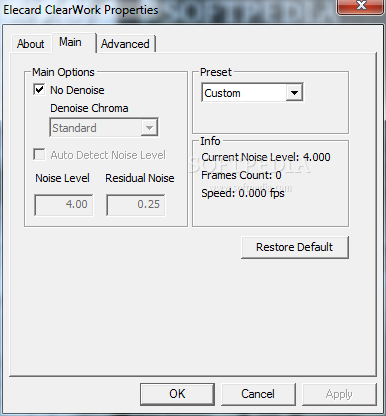386x416 pixels.
Task: Open the Advanced tab
Action: 126,44
